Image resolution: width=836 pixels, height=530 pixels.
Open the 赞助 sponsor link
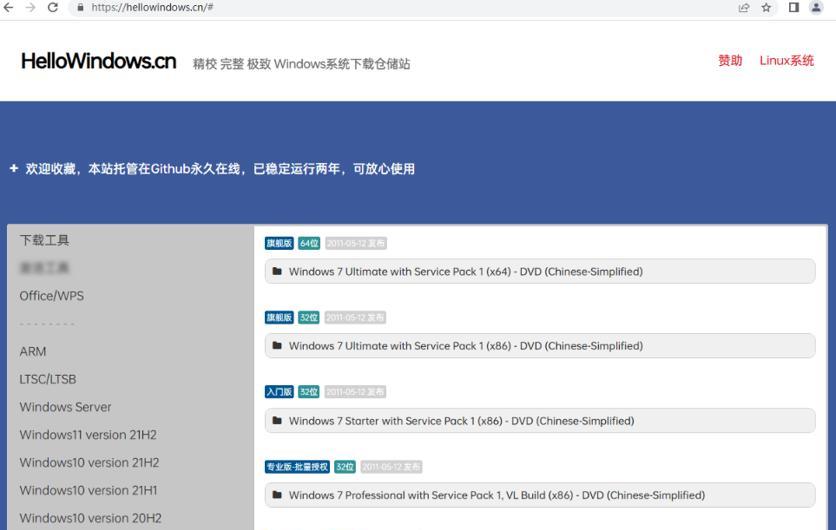[x=730, y=61]
